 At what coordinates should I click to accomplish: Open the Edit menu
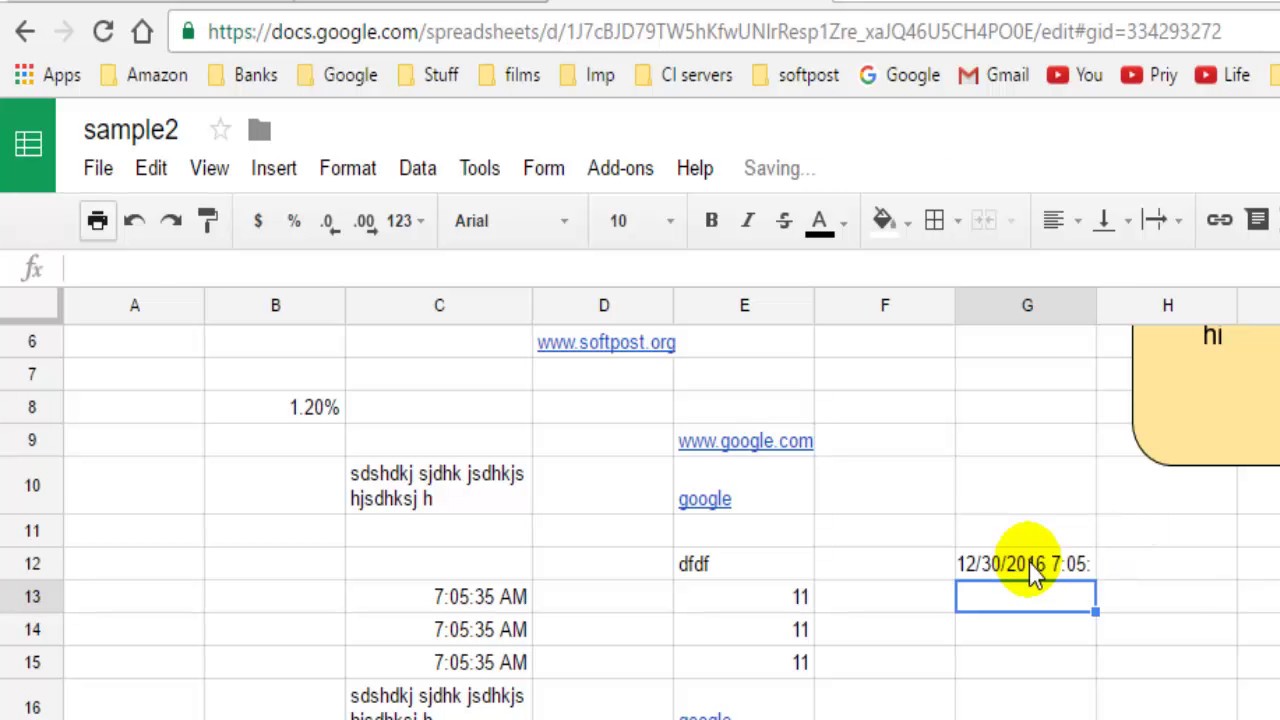click(151, 168)
